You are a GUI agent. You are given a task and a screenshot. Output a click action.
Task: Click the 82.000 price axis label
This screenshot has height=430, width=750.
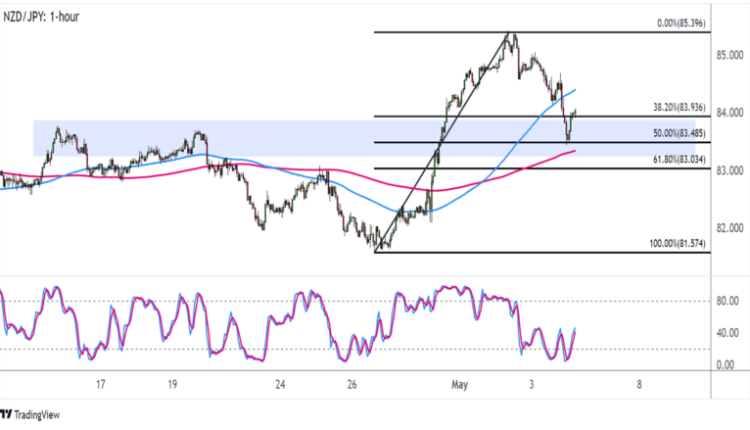(x=729, y=229)
